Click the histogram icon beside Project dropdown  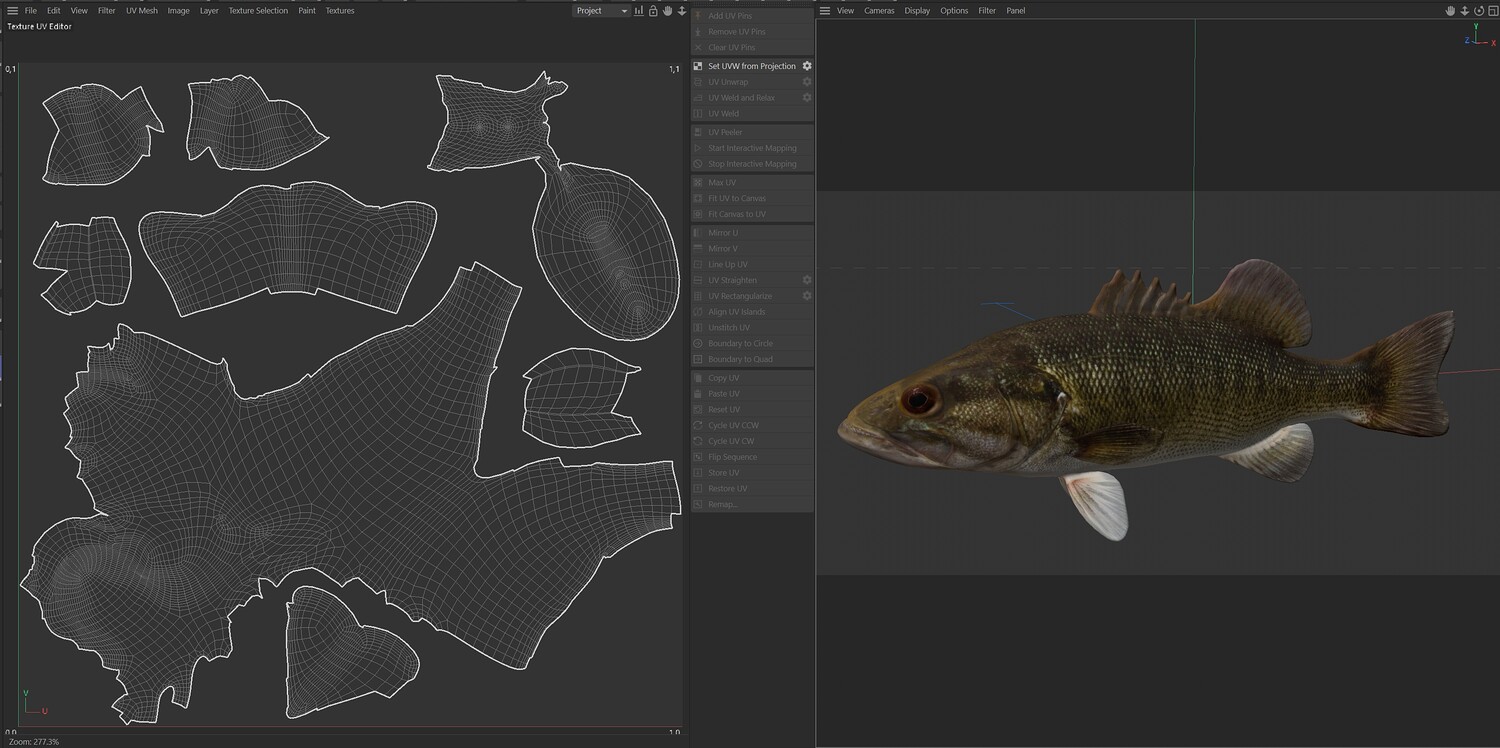click(639, 11)
